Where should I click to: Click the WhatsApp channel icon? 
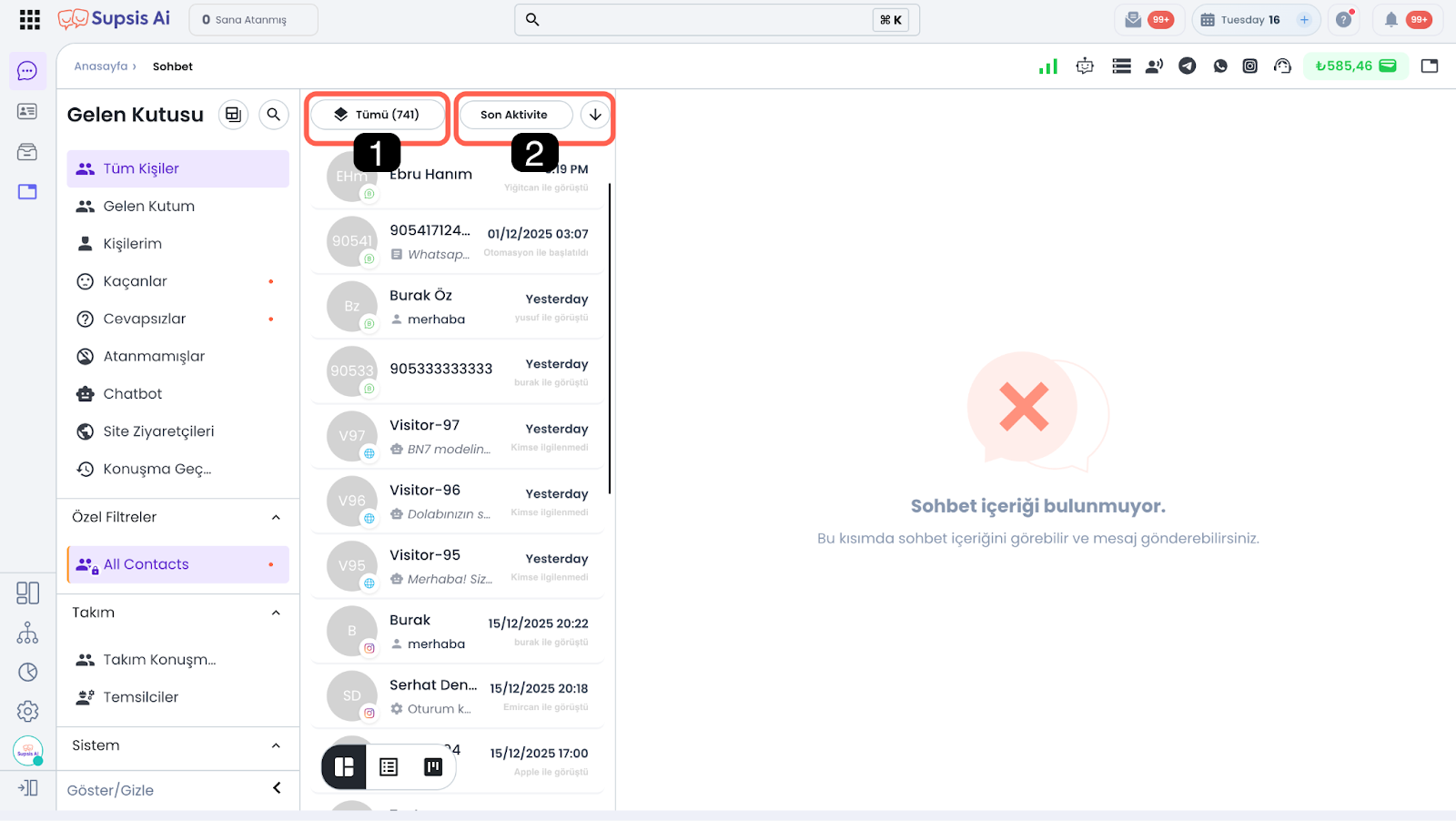pyautogui.click(x=1220, y=66)
